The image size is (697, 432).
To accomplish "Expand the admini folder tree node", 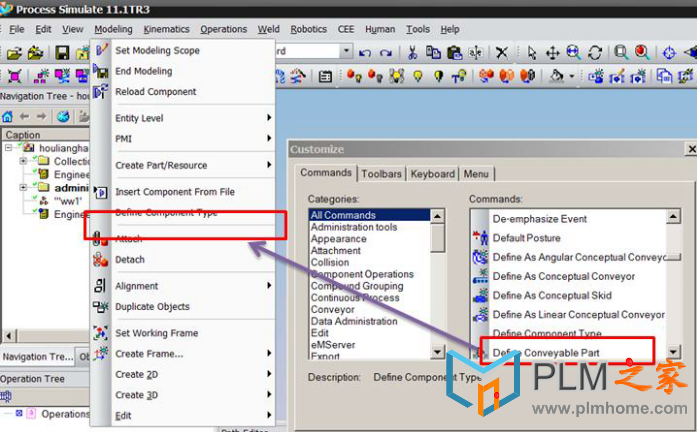I will click(23, 187).
